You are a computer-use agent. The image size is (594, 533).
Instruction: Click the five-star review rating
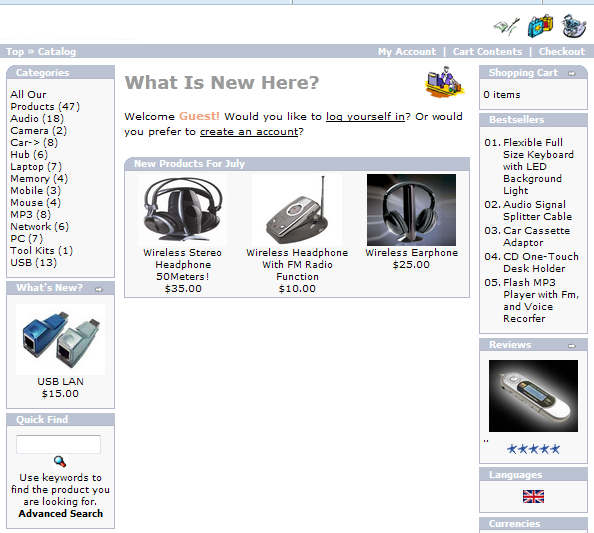click(533, 449)
